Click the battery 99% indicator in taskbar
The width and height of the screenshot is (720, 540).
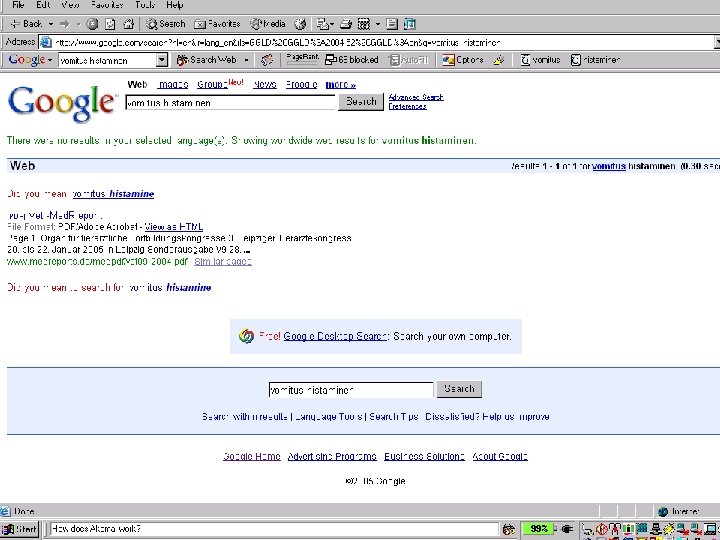[539, 529]
